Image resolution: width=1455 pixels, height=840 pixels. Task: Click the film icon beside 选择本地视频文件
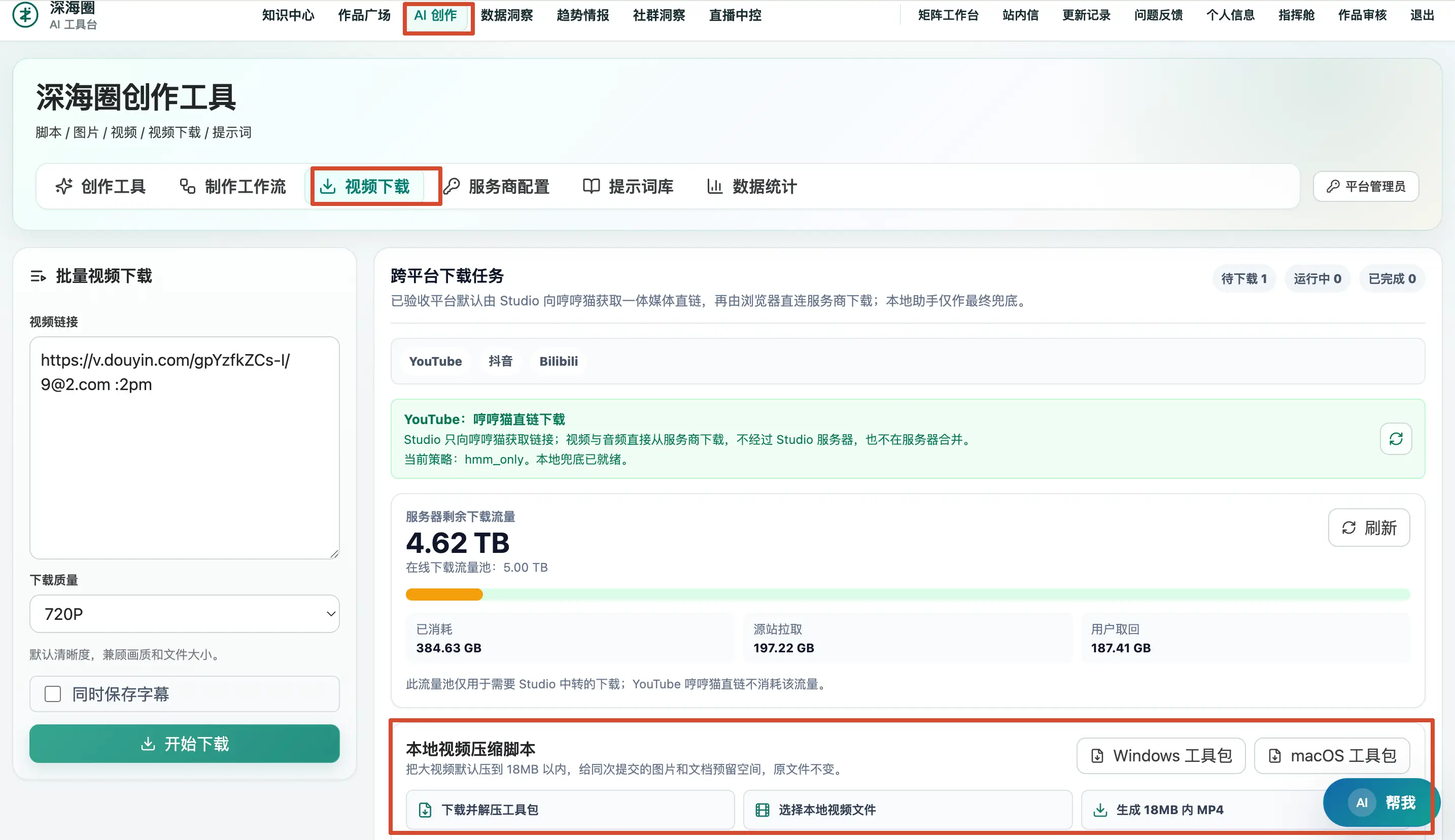[762, 810]
